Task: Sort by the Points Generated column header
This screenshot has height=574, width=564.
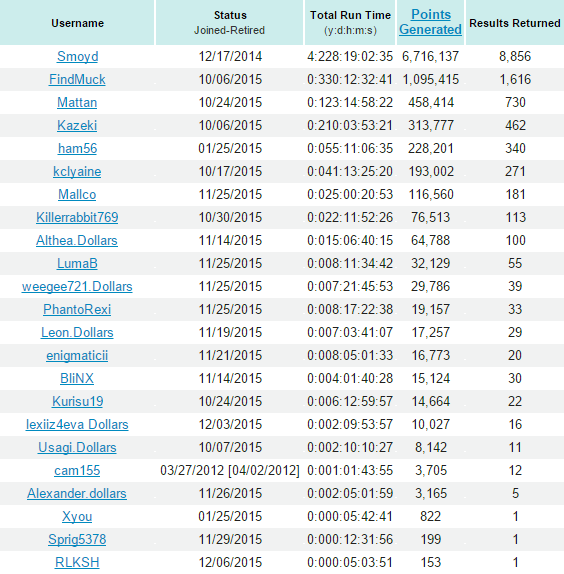Action: 430,22
